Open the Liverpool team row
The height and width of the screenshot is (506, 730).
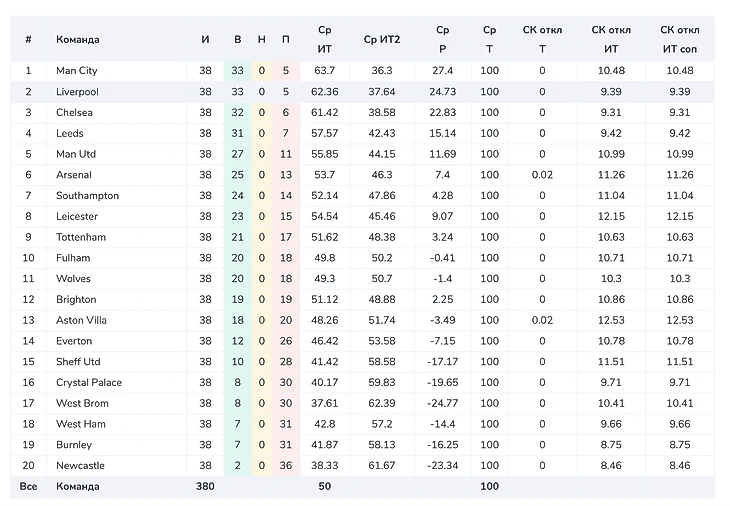(x=76, y=92)
